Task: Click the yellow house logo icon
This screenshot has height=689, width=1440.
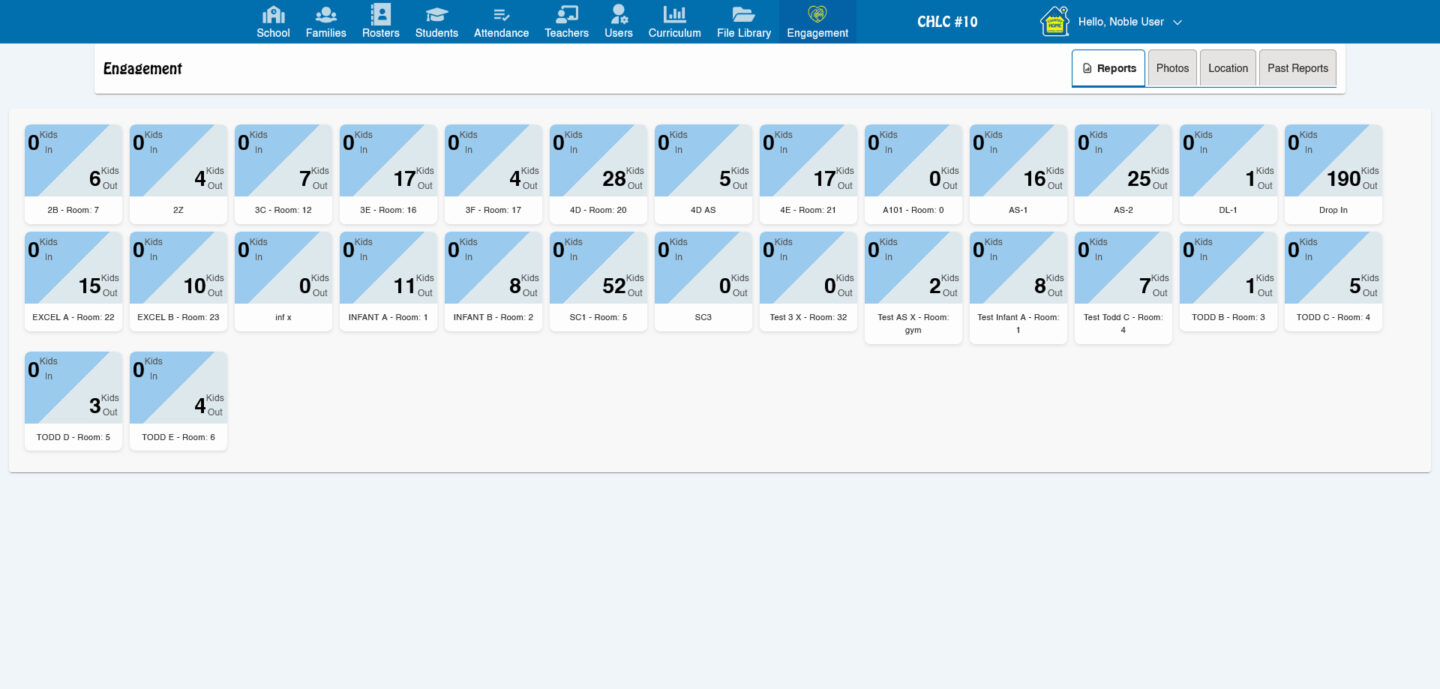Action: pos(1054,21)
